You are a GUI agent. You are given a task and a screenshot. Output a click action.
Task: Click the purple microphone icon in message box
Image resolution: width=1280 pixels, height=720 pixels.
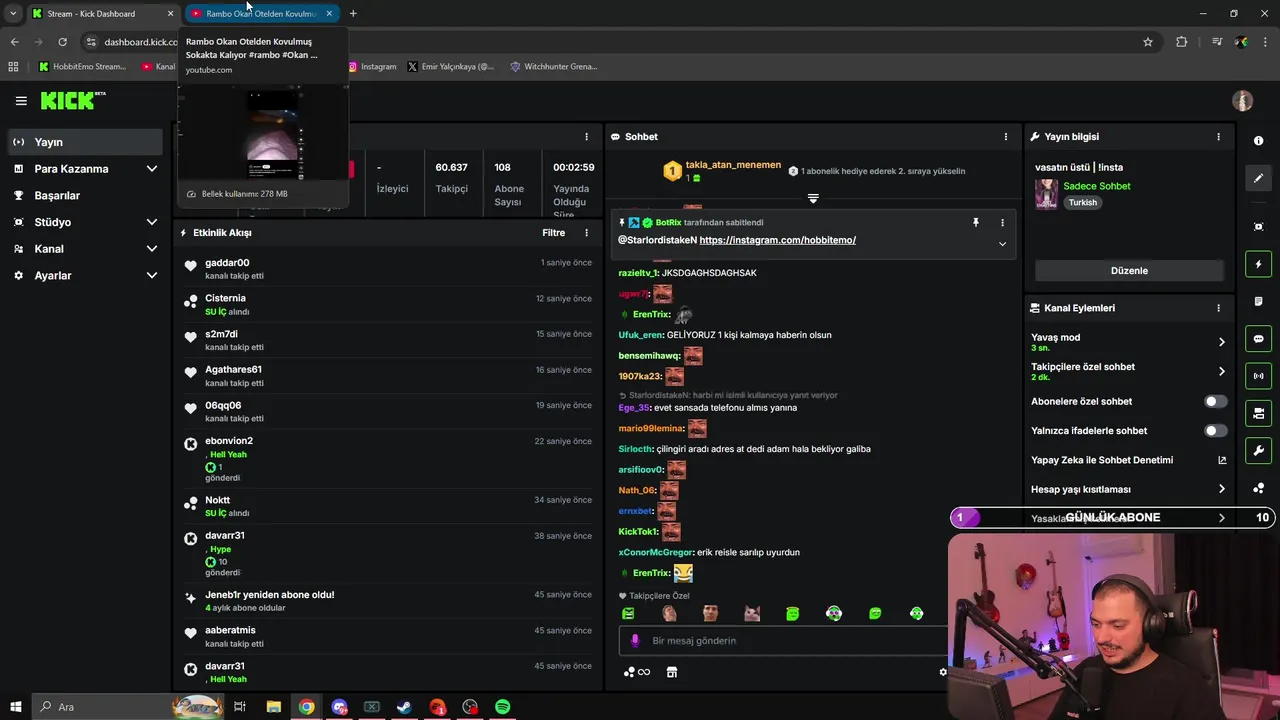(634, 640)
